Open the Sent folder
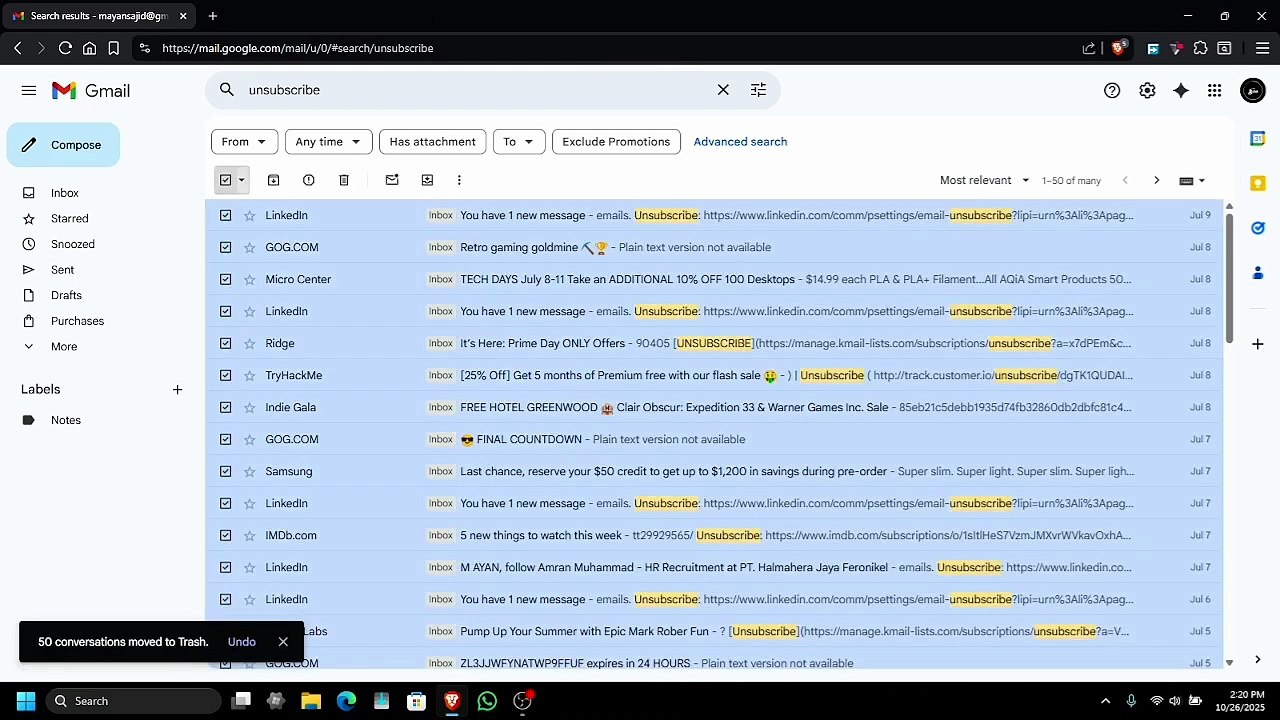Image resolution: width=1280 pixels, height=720 pixels. 63,270
